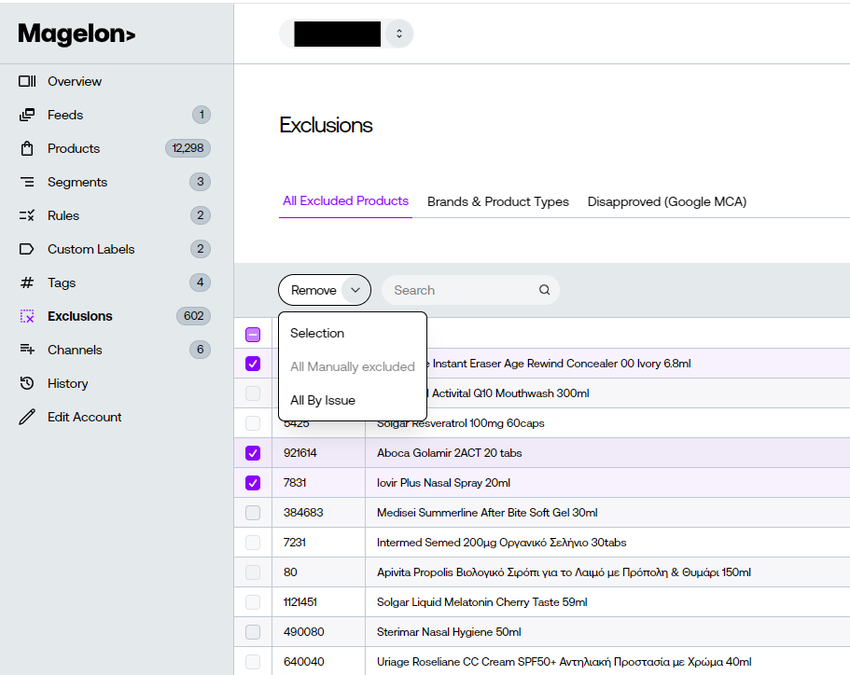Open the account switcher arrows
This screenshot has width=850, height=675.
[399, 34]
